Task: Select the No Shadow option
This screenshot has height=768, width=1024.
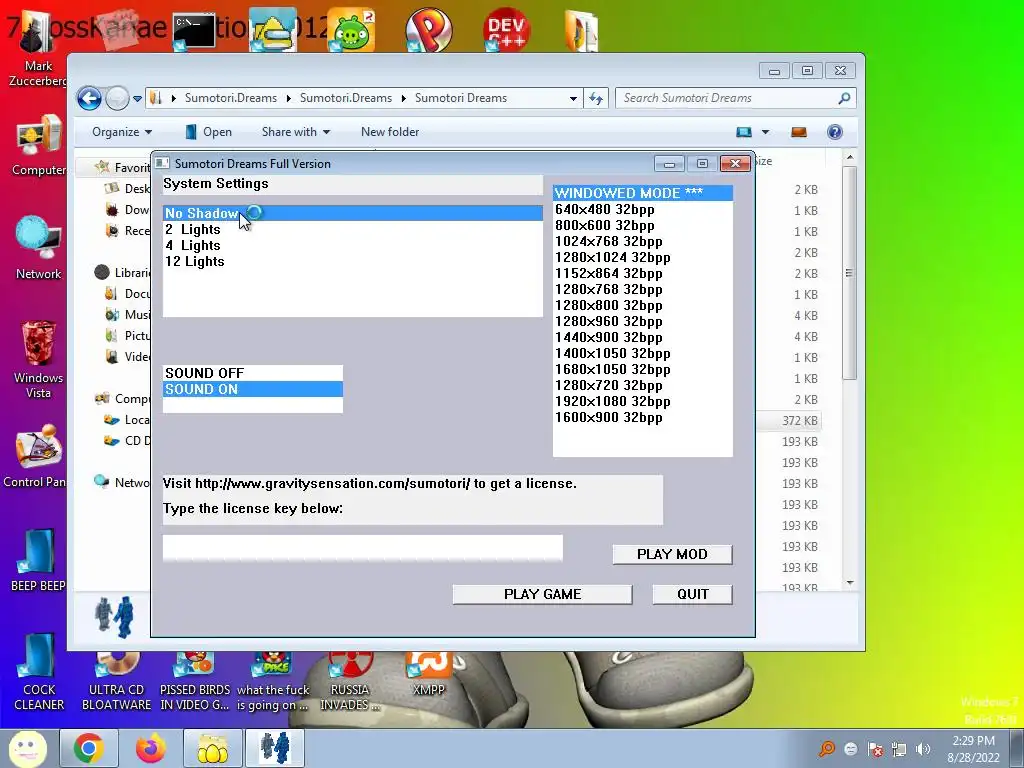Action: (353, 213)
